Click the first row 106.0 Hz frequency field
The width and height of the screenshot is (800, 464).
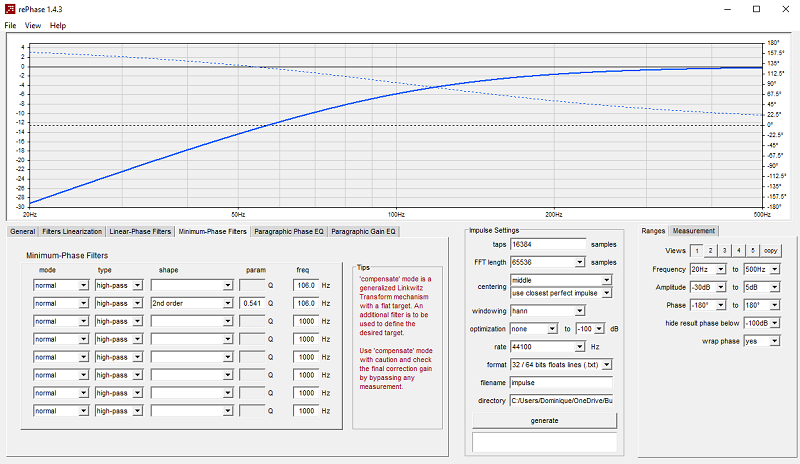pyautogui.click(x=306, y=285)
